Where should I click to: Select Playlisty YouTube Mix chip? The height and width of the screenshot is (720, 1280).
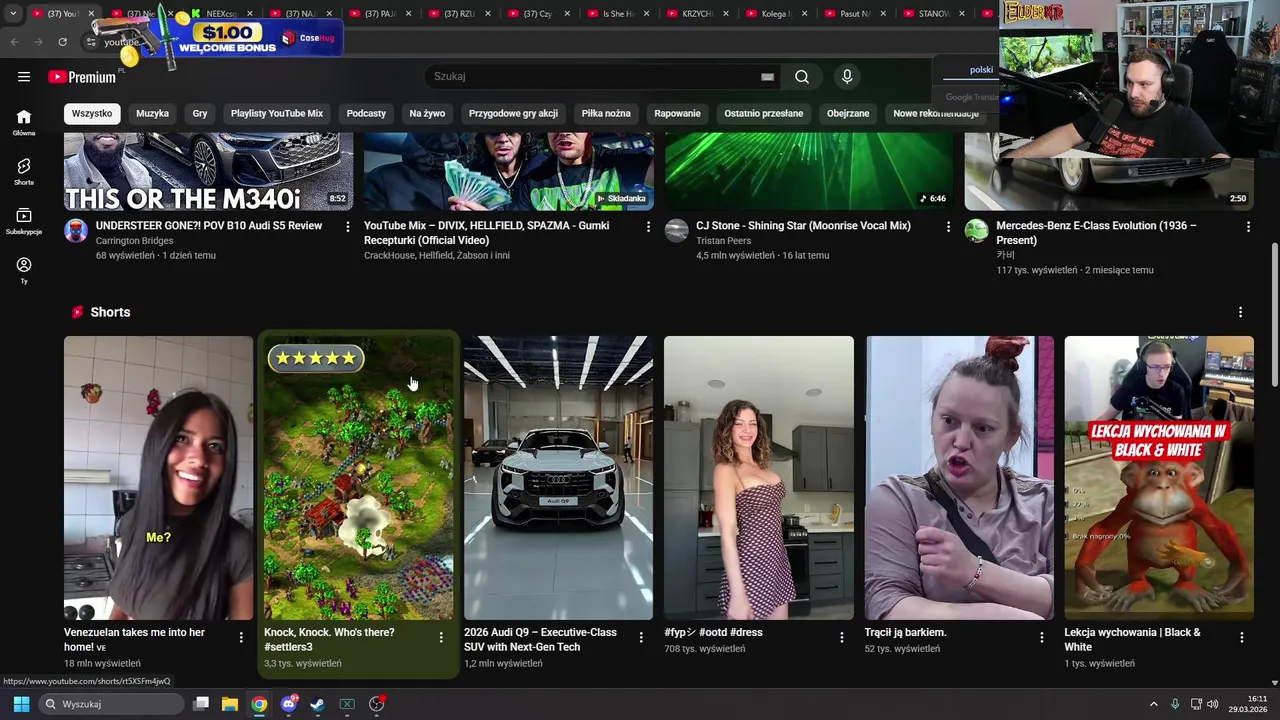click(277, 113)
